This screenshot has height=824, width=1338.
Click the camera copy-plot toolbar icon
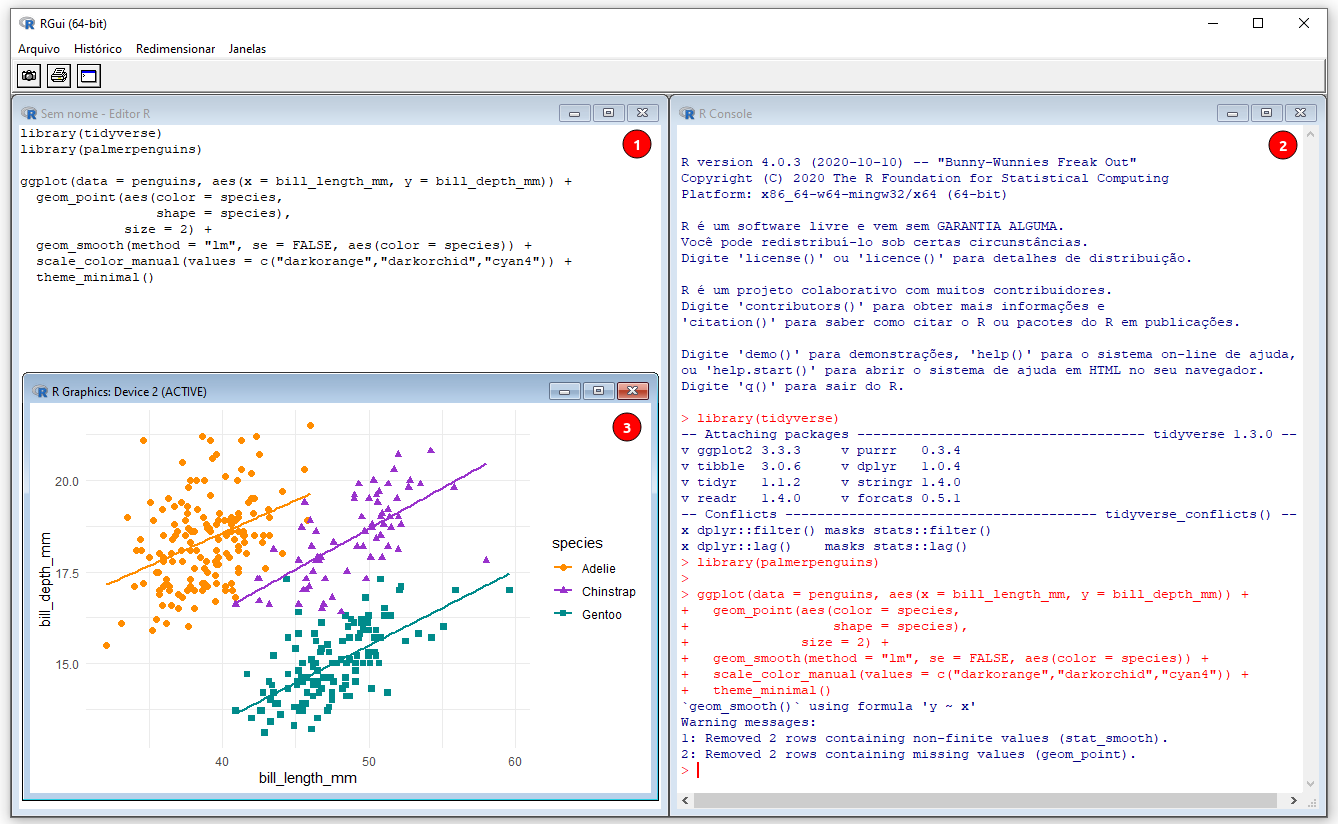point(29,75)
